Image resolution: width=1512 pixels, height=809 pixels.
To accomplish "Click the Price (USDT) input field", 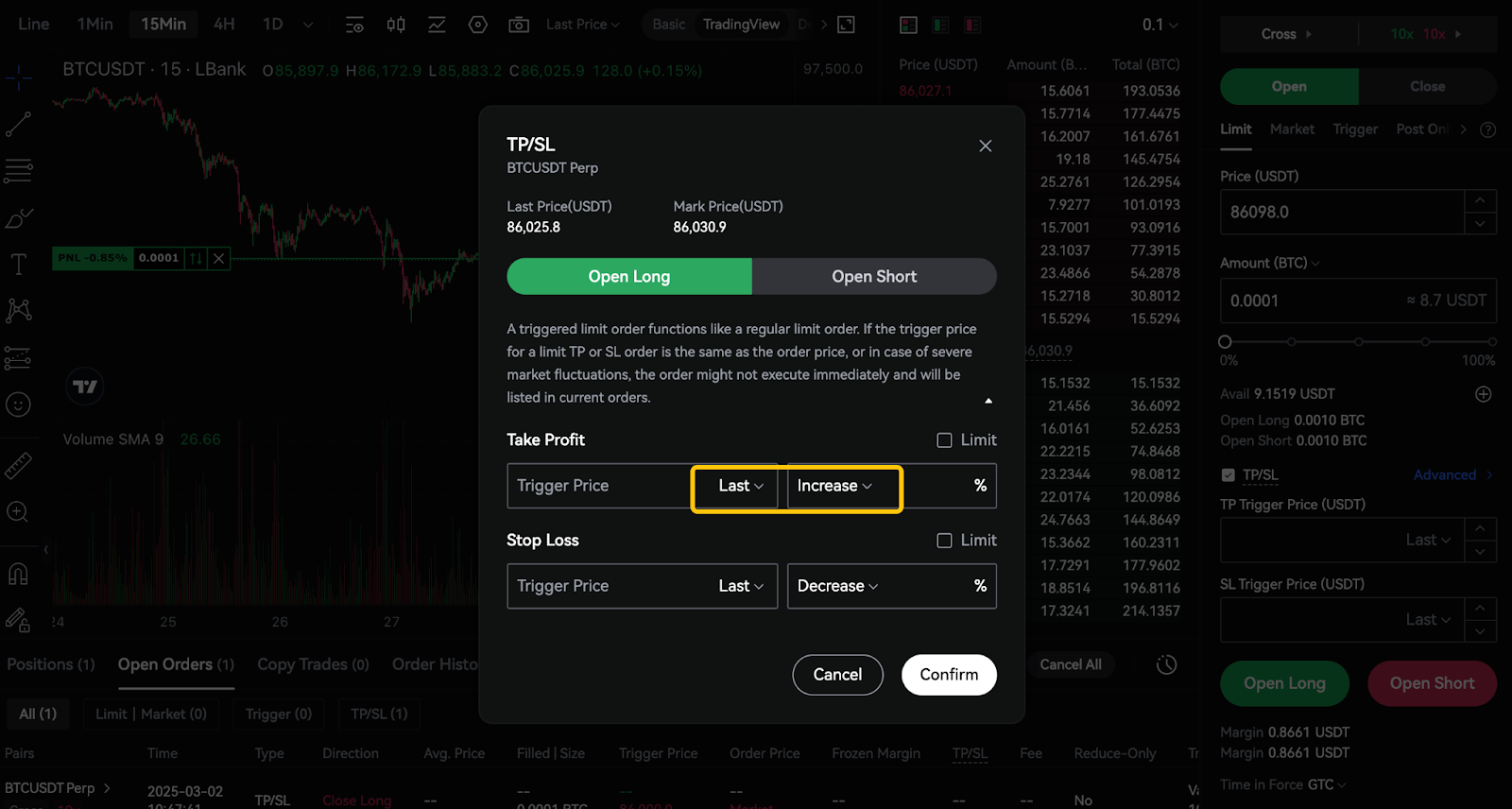I will (1342, 213).
